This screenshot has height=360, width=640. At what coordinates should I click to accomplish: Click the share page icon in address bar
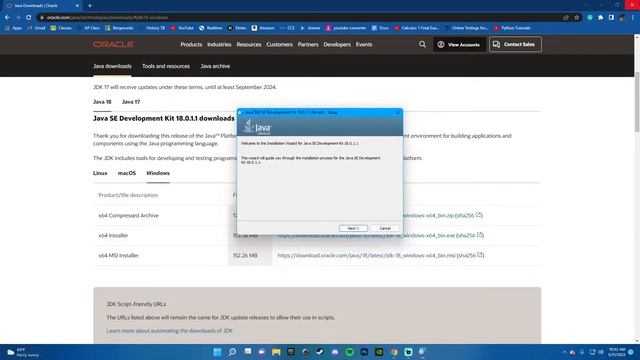coord(566,18)
